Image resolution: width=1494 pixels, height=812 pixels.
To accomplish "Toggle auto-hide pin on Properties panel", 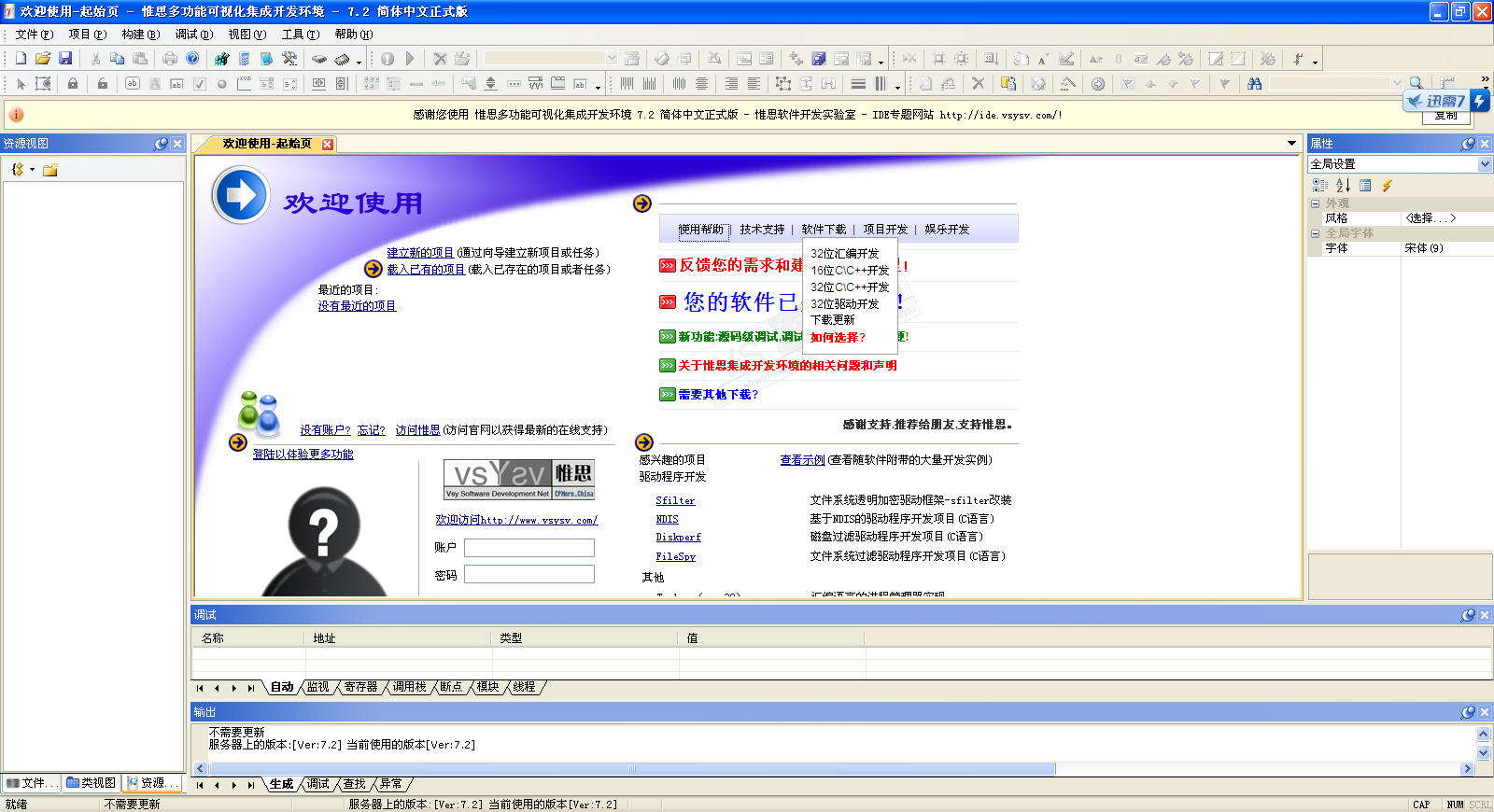I will click(x=1469, y=144).
